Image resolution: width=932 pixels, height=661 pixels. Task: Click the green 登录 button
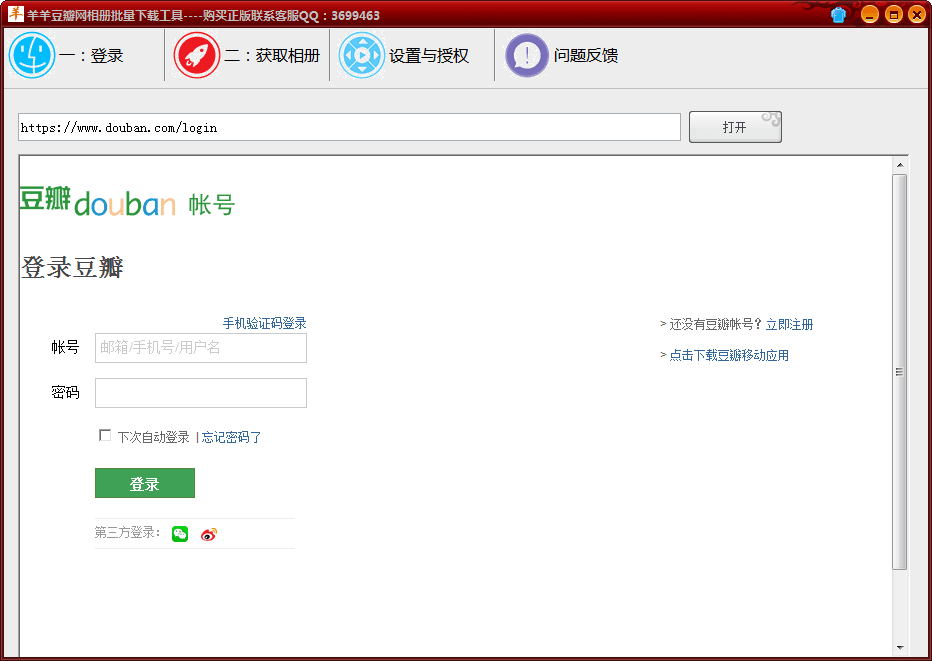[144, 483]
